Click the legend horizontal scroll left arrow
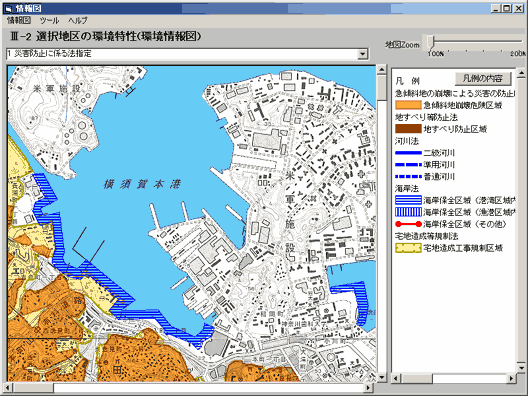Image resolution: width=528 pixels, height=396 pixels. tap(396, 378)
